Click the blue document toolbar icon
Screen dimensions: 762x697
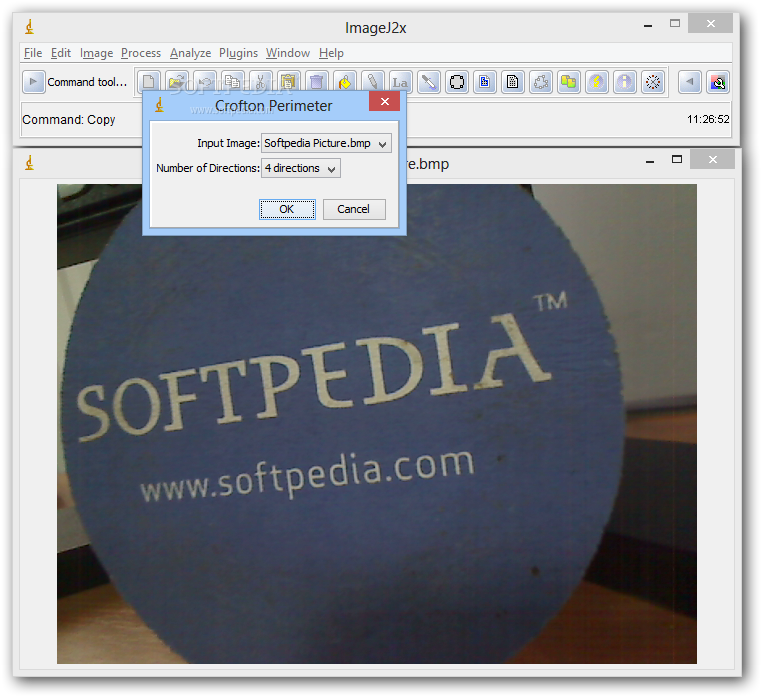(485, 82)
